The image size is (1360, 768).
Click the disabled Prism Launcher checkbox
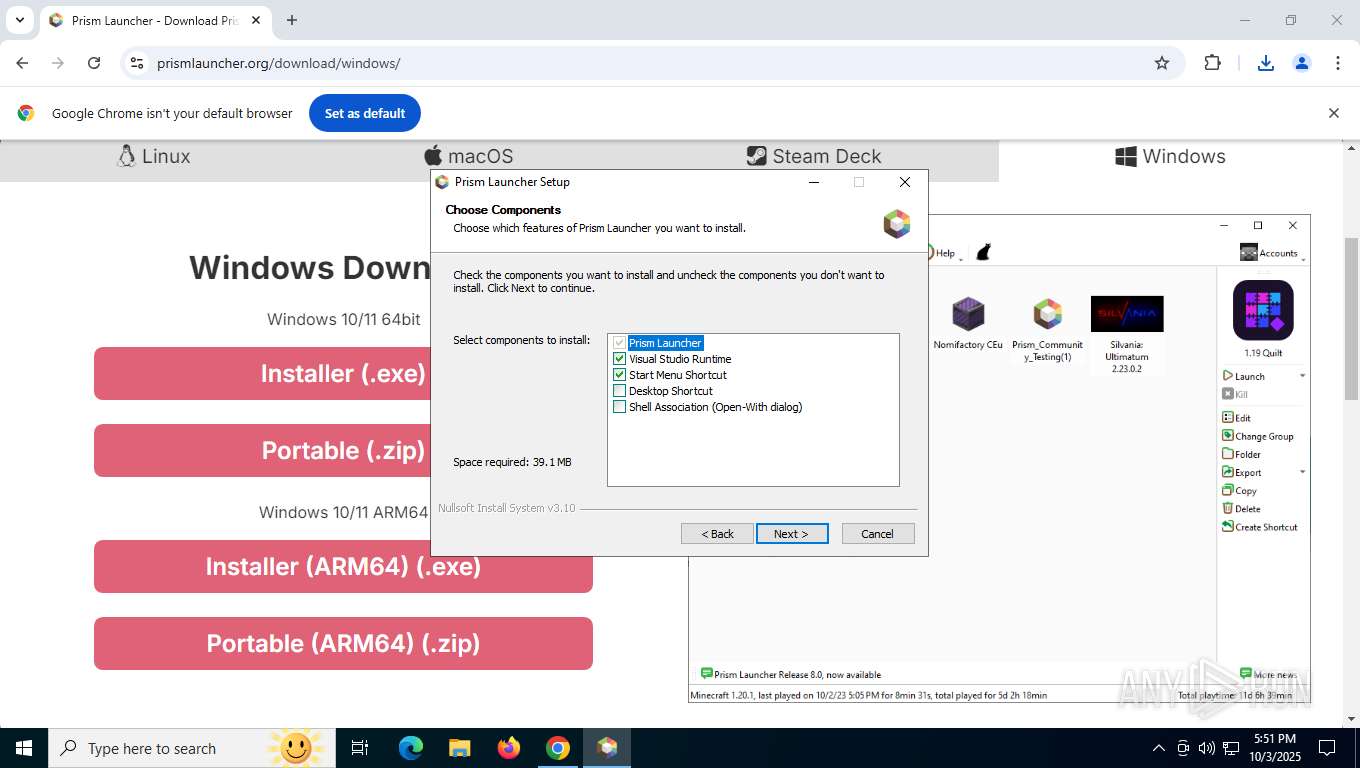coord(619,343)
